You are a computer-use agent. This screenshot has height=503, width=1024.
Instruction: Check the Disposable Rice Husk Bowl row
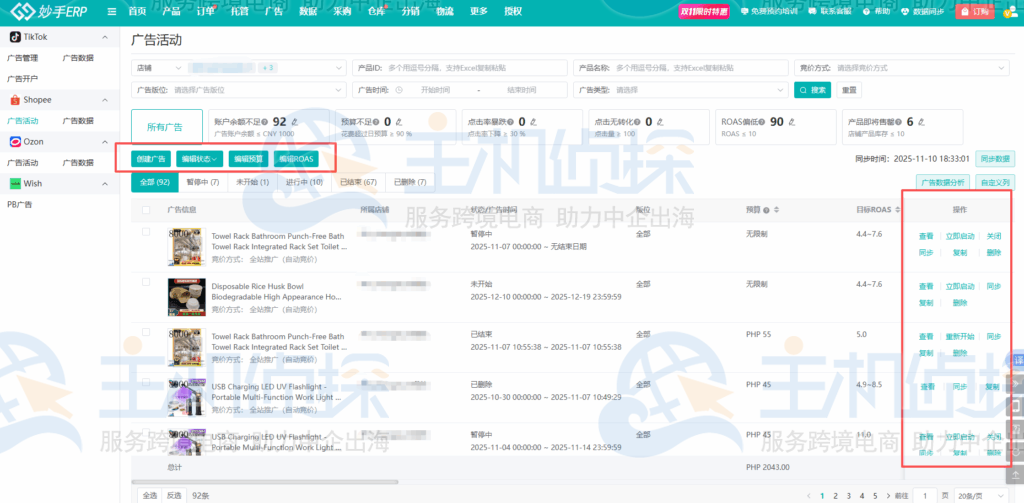[146, 282]
